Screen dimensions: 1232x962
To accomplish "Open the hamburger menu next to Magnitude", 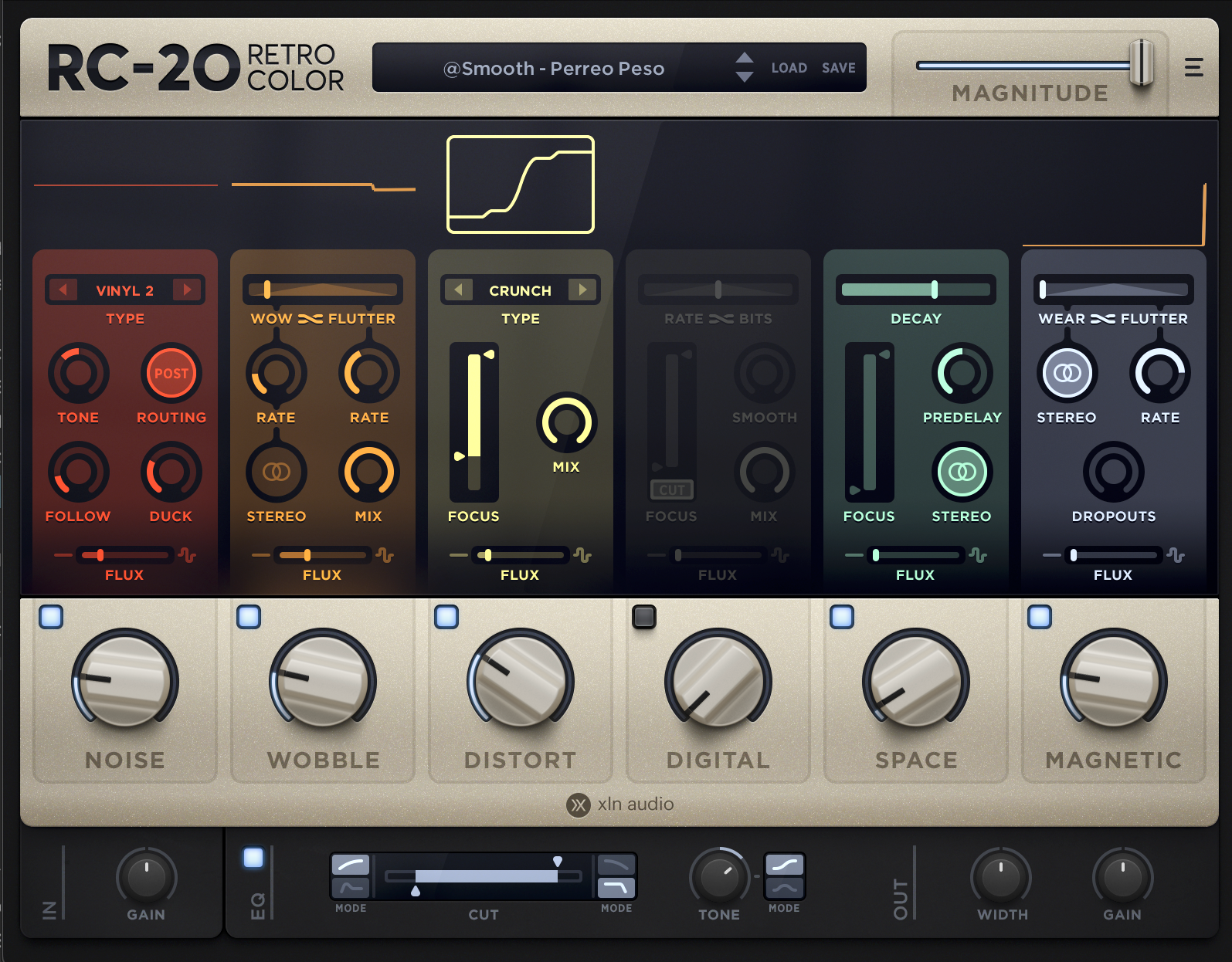I will pos(1193,68).
